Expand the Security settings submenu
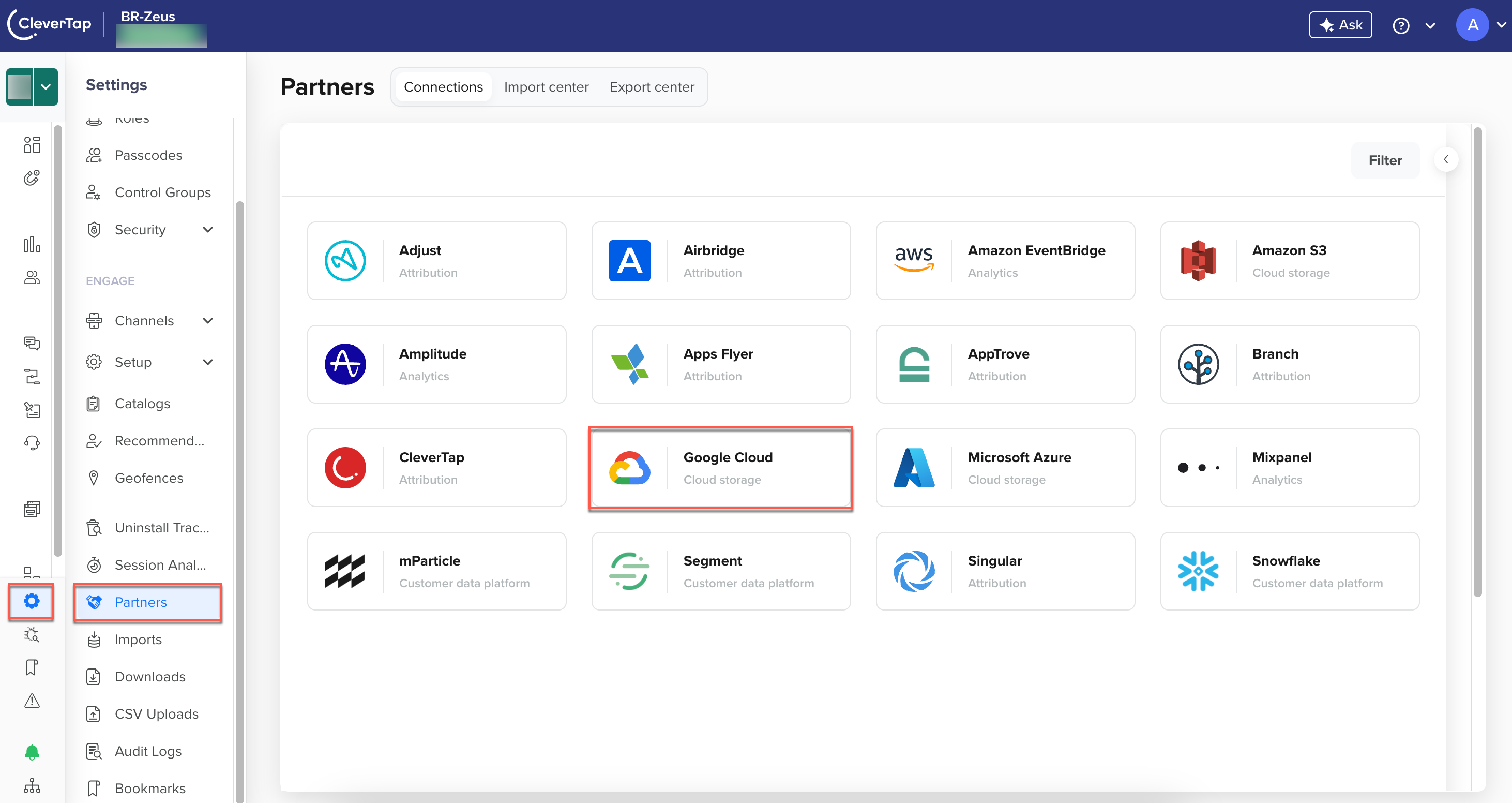The width and height of the screenshot is (1512, 803). click(208, 230)
